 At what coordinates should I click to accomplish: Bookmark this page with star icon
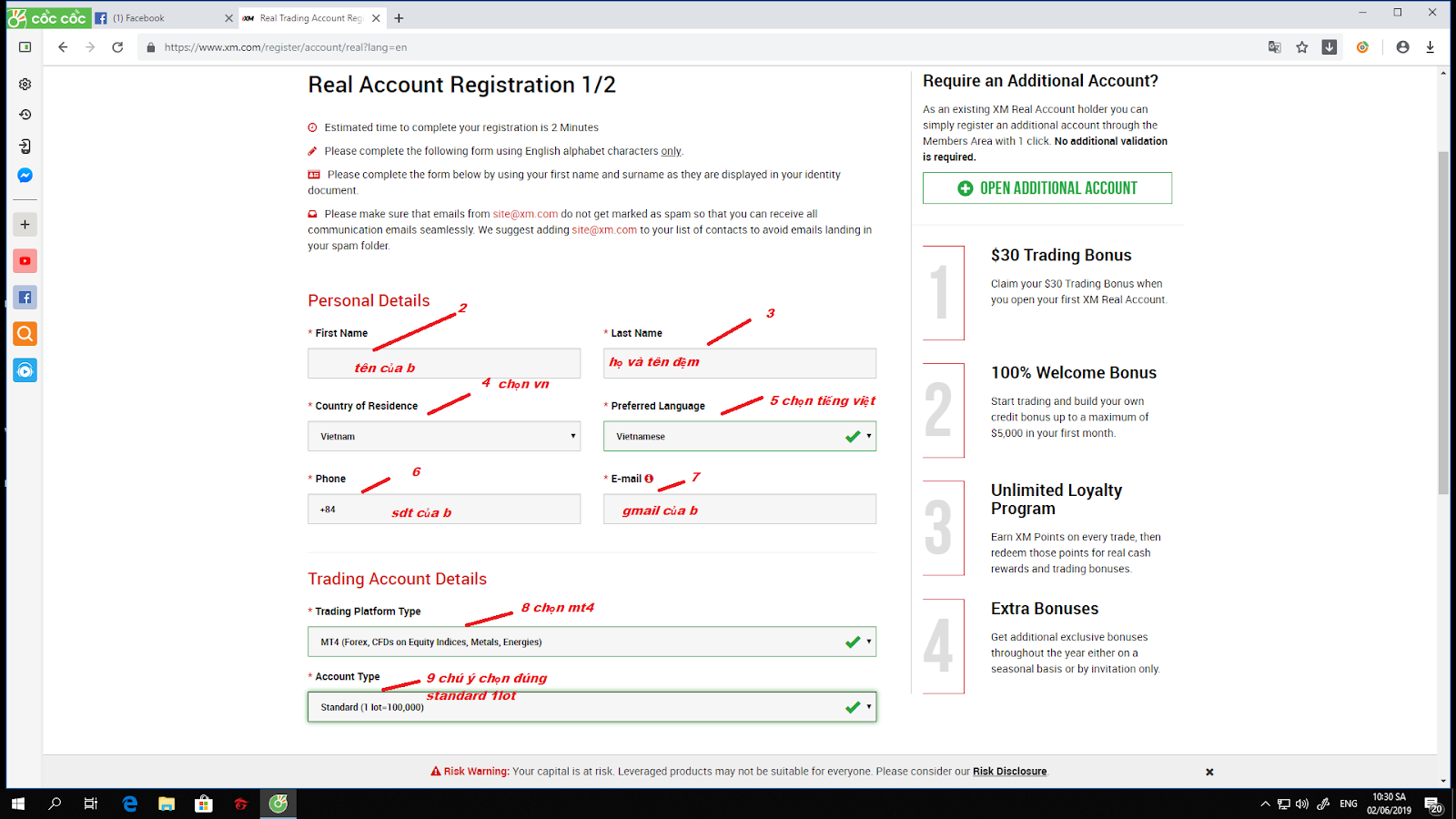[x=1302, y=47]
